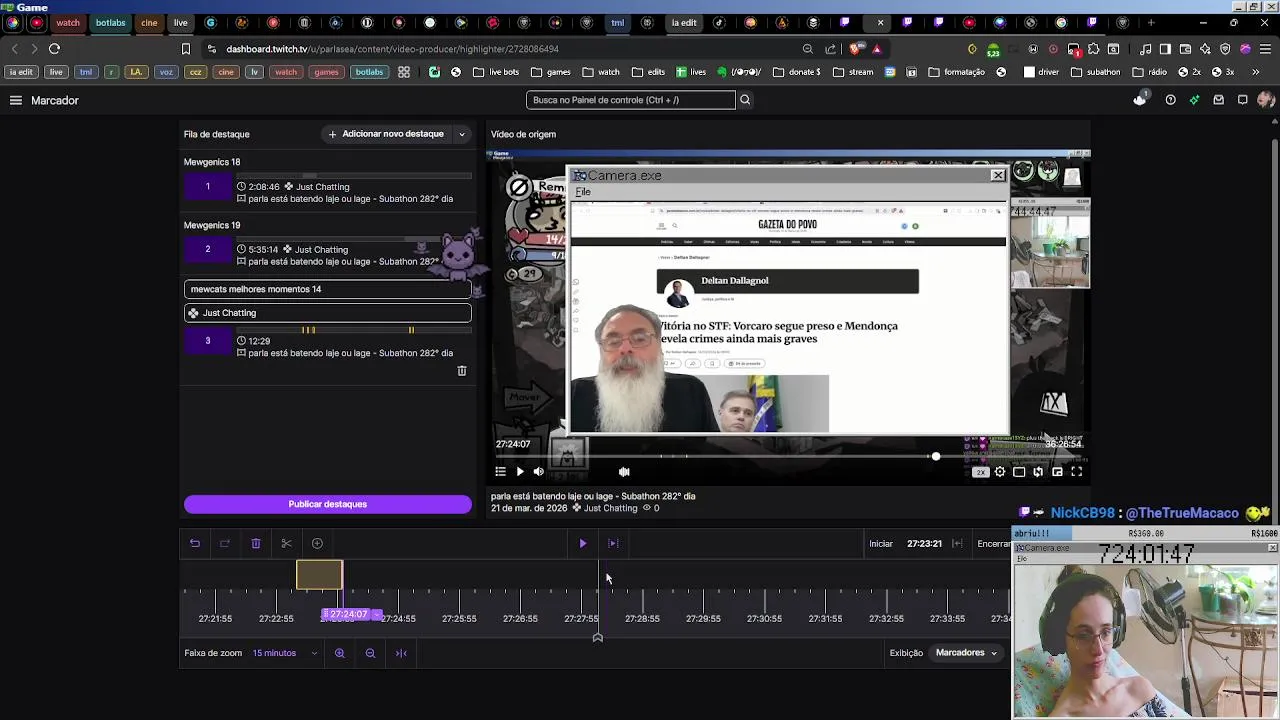Viewport: 1280px width, 720px height.
Task: Toggle theatre mode in video player
Action: (1019, 472)
